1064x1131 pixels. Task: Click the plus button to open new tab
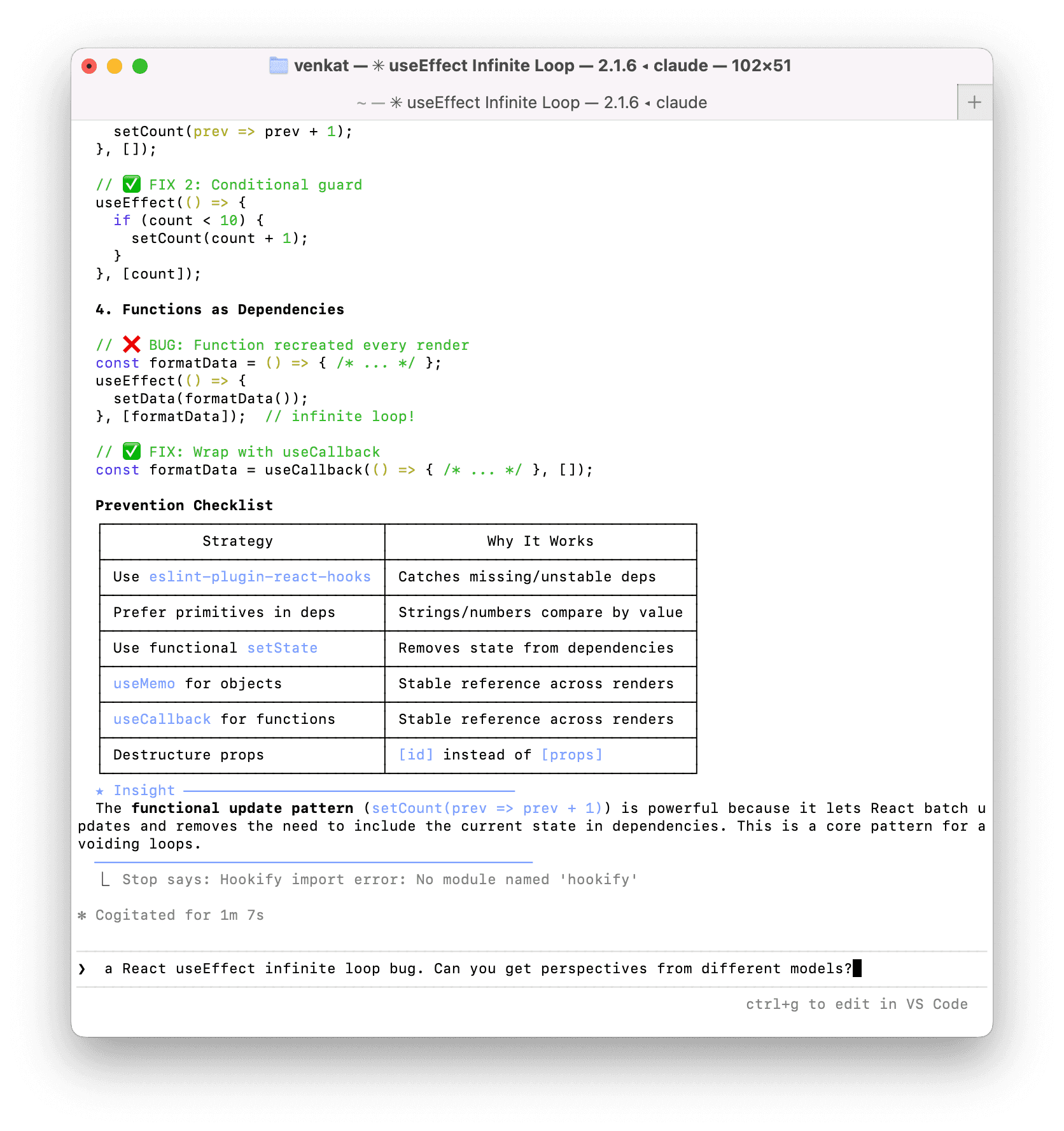tap(973, 102)
